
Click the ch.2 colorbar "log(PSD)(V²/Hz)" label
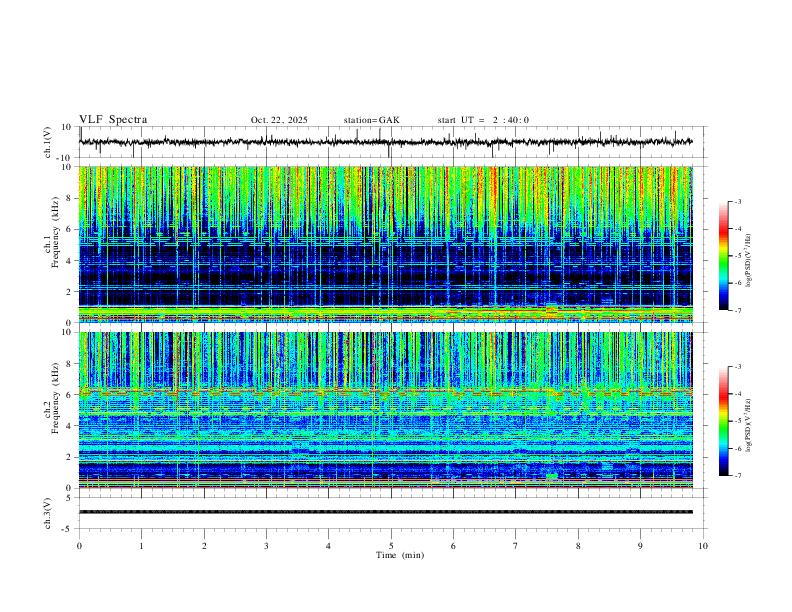coord(748,426)
